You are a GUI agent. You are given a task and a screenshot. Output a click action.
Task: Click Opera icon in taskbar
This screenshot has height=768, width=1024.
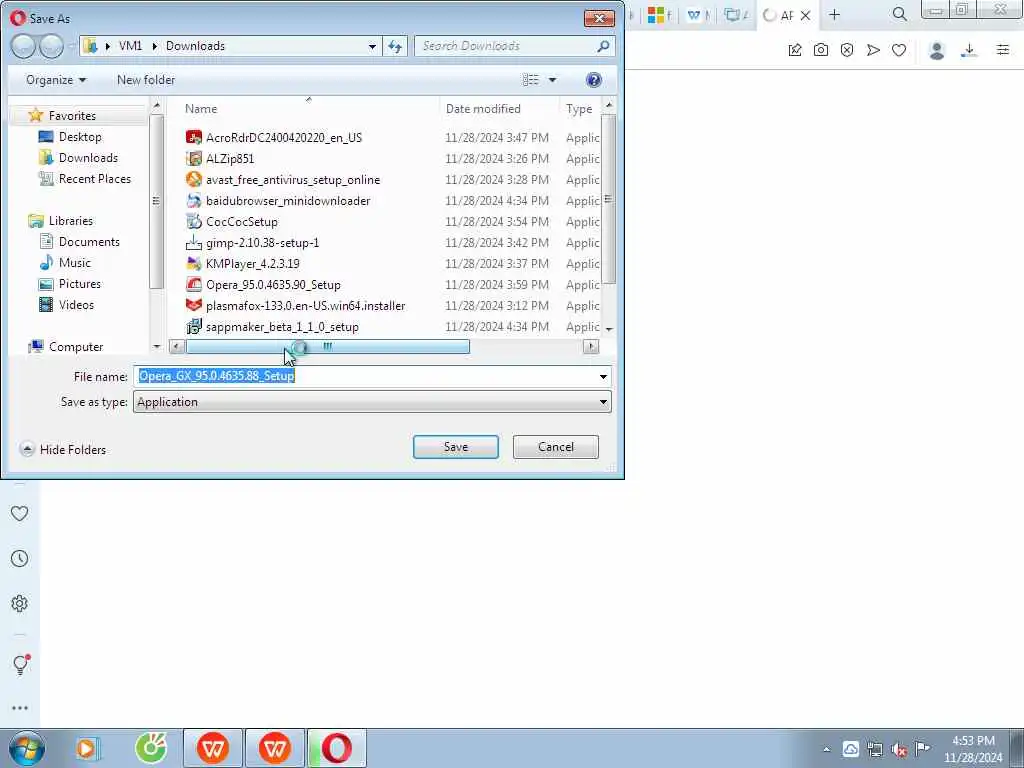pos(336,748)
